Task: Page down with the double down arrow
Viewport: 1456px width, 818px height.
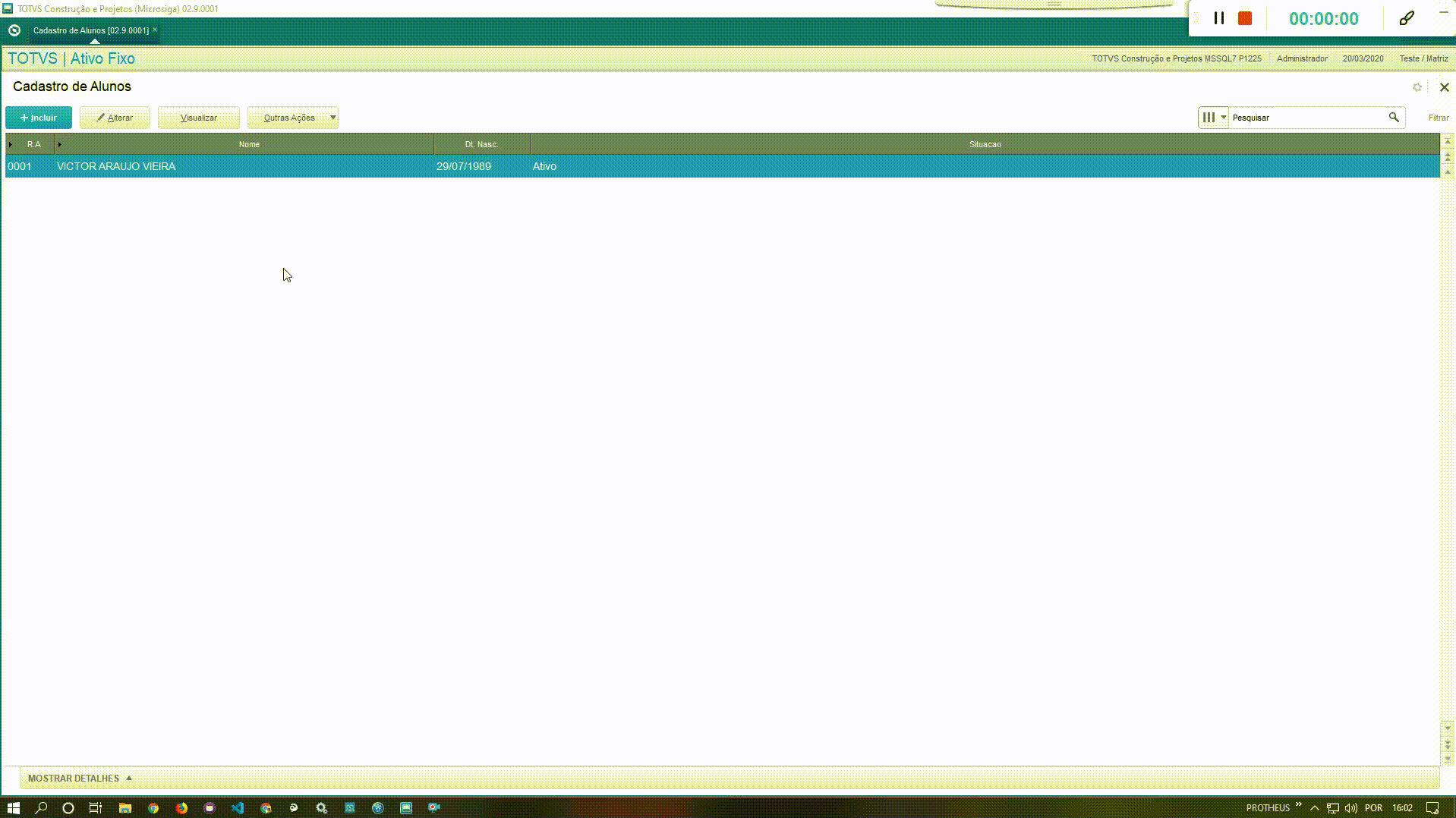Action: pos(1448,744)
